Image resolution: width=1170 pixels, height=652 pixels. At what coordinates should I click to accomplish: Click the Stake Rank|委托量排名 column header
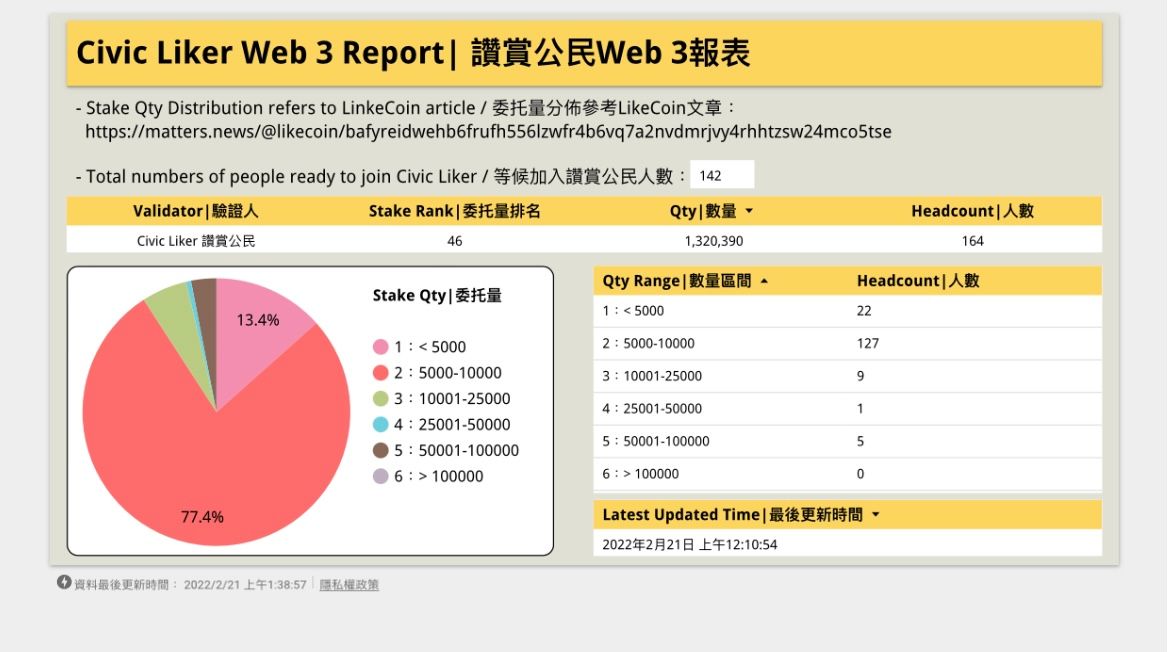click(x=454, y=211)
